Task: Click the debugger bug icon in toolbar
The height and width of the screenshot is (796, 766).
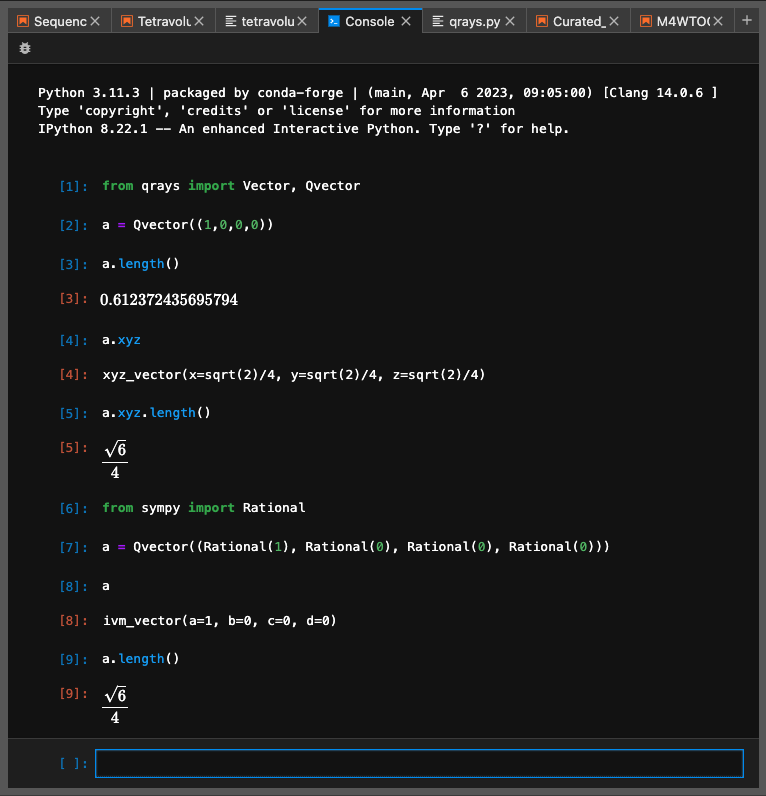Action: coord(25,48)
